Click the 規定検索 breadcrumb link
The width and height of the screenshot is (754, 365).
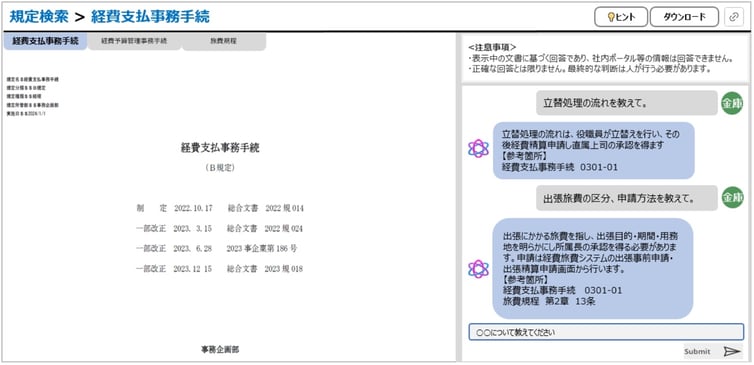(x=39, y=17)
